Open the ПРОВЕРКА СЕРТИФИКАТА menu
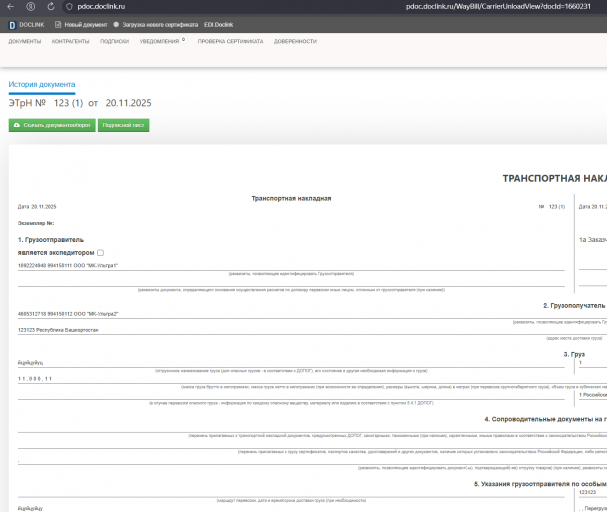The width and height of the screenshot is (607, 512). pos(230,41)
